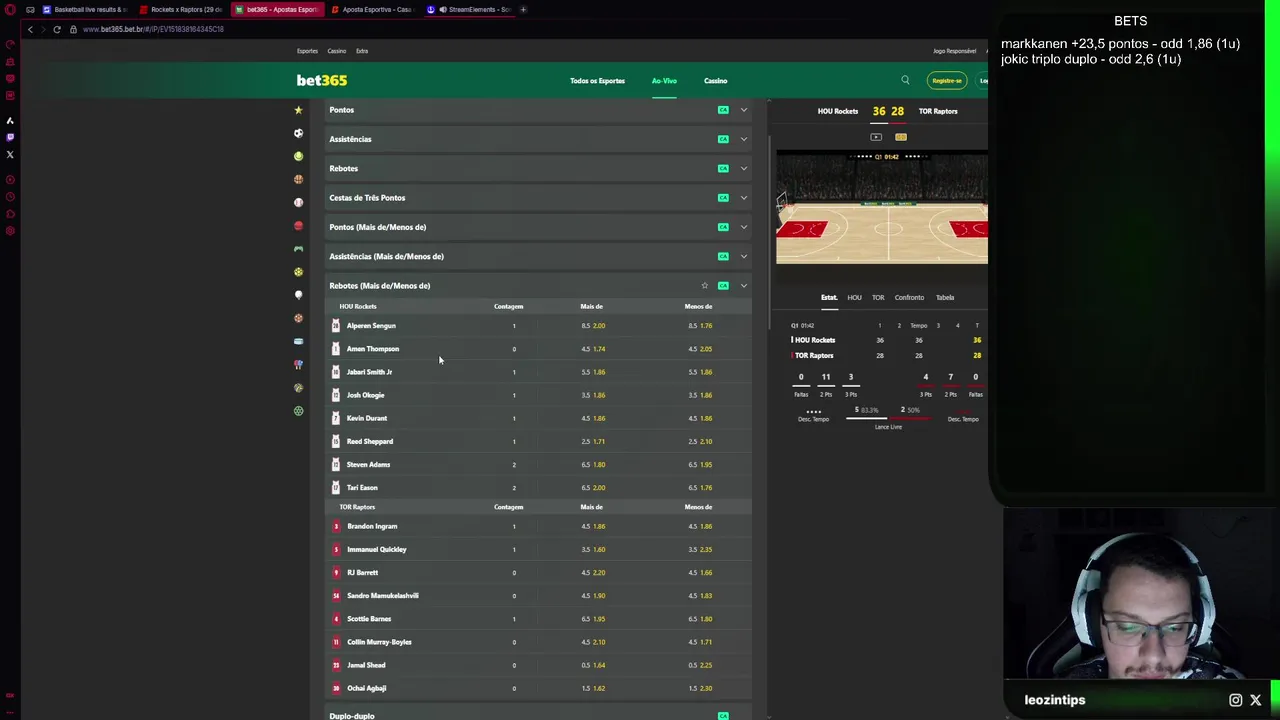The height and width of the screenshot is (720, 1280).
Task: Open the Instagram icon on overlay
Action: point(1236,700)
